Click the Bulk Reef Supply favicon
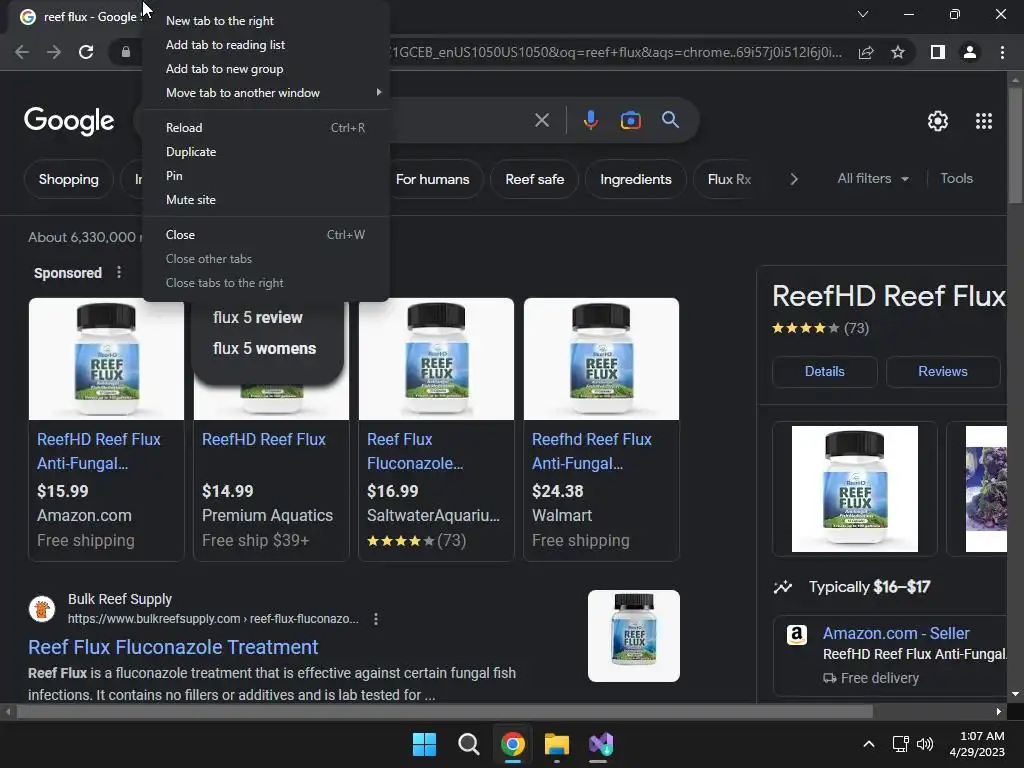1024x768 pixels. tap(42, 609)
